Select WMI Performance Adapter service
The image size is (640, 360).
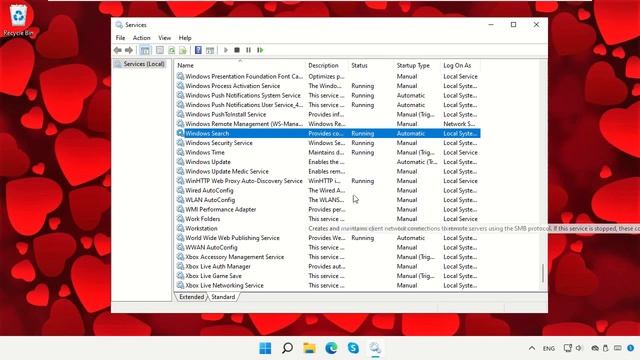click(x=328, y=209)
